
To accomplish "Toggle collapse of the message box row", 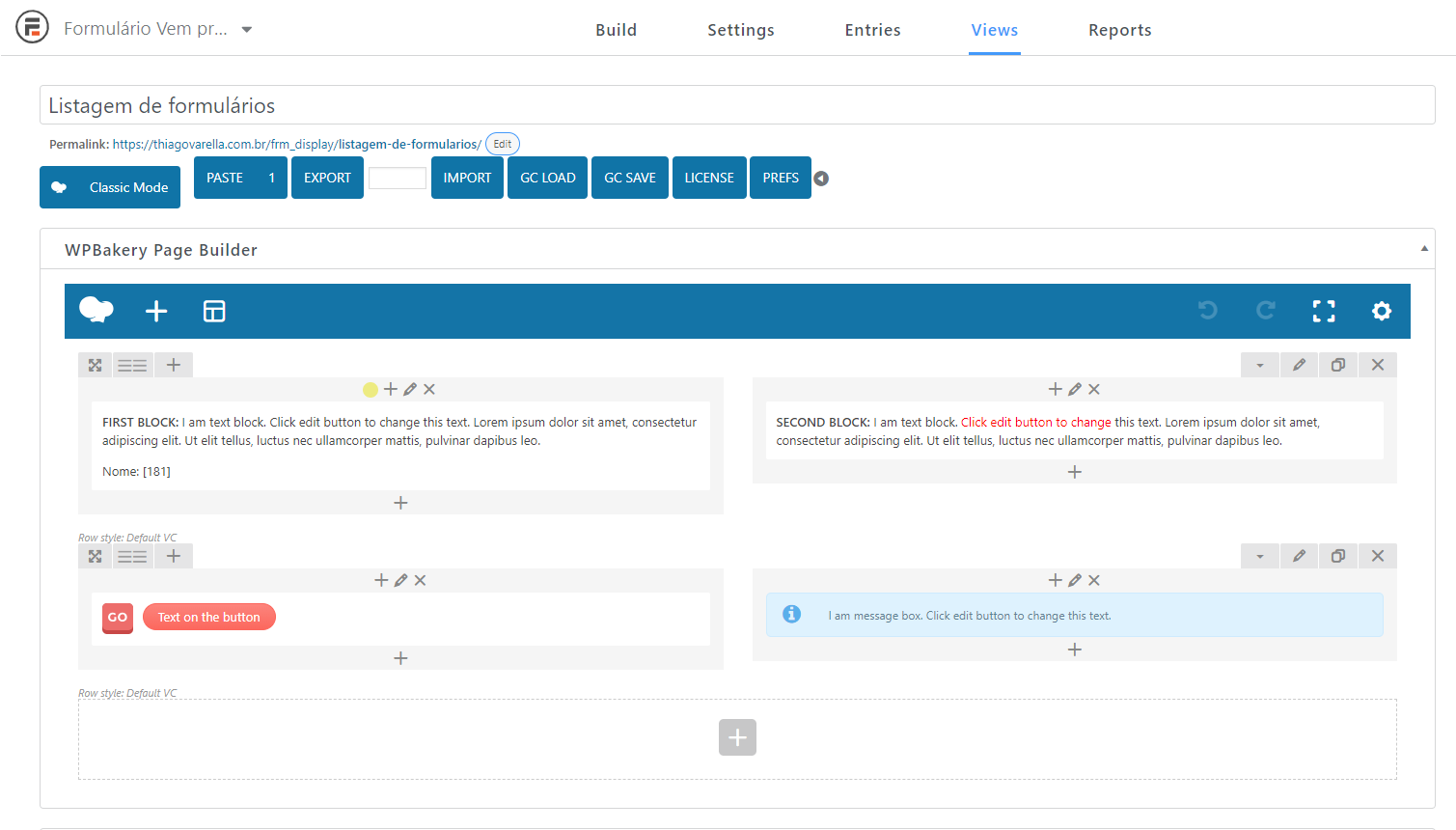I will (1260, 556).
